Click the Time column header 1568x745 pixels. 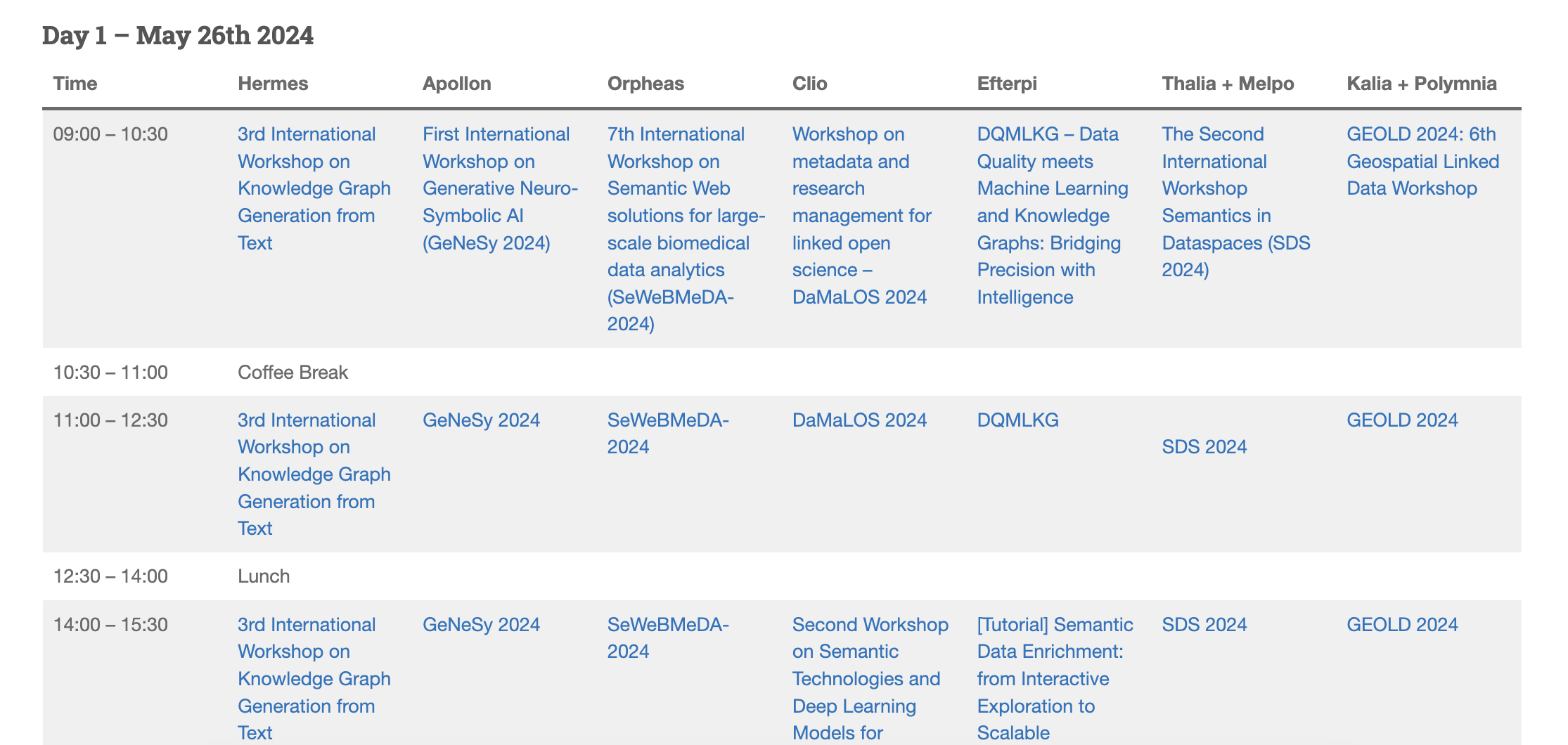75,84
